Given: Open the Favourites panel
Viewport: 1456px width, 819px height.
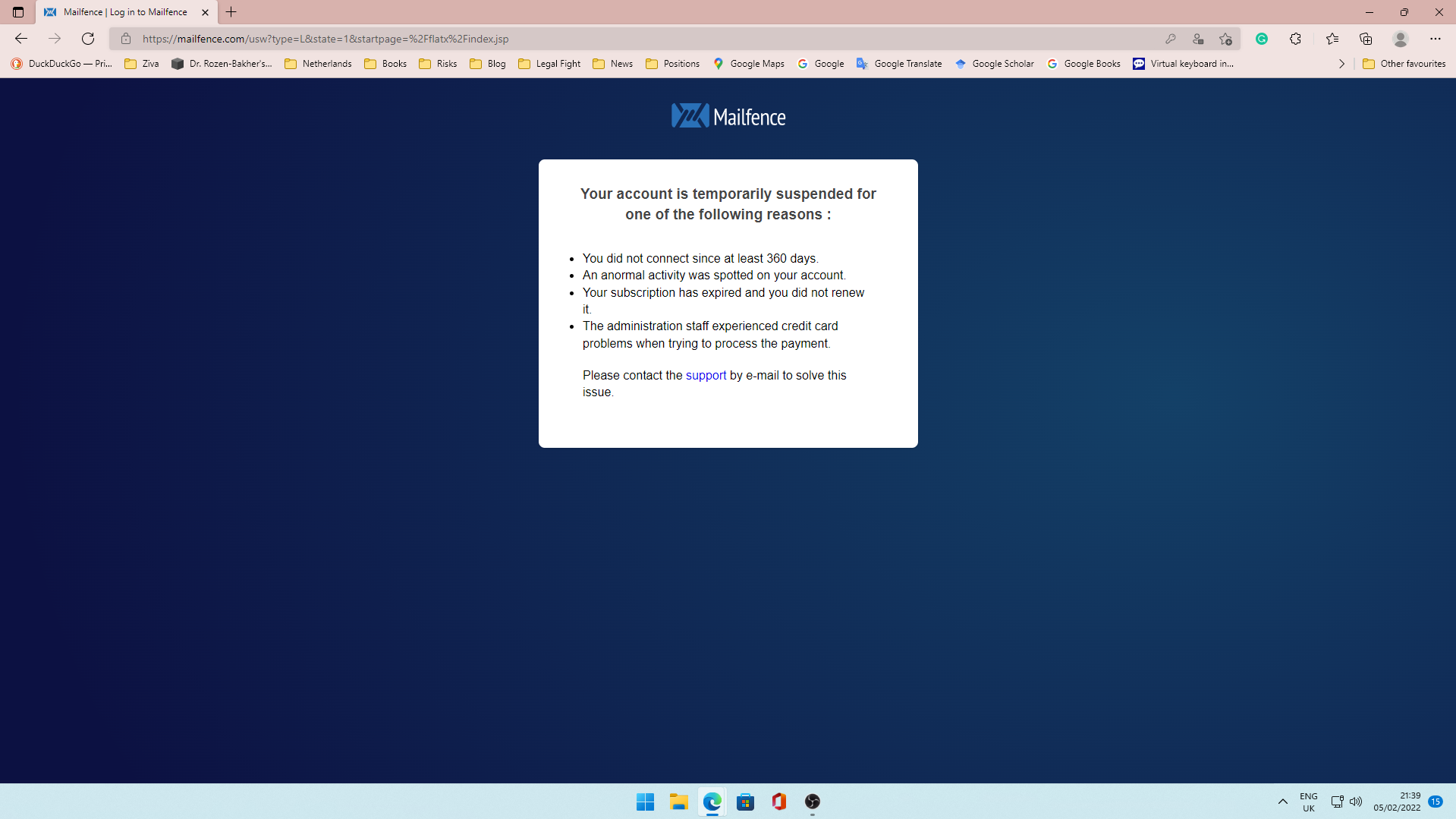Looking at the screenshot, I should (x=1332, y=39).
